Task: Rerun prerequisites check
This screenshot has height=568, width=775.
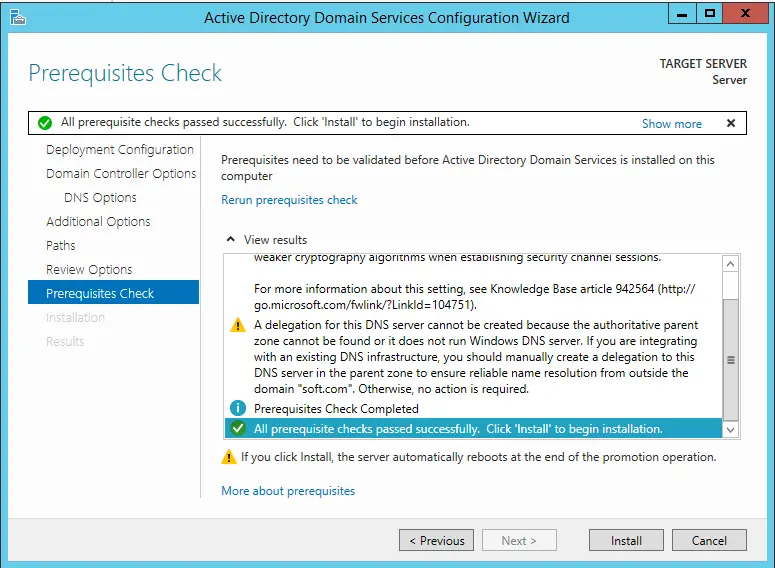Action: tap(289, 200)
